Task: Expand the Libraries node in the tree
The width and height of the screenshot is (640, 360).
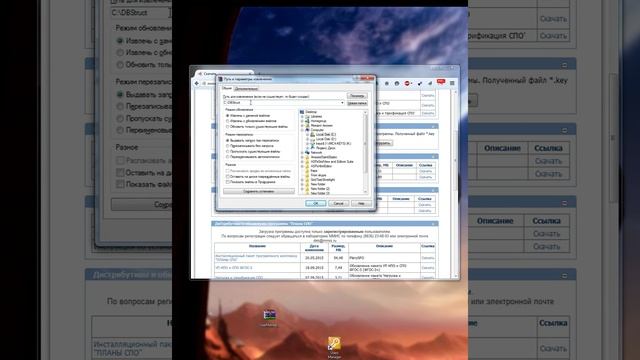Action: coord(302,116)
